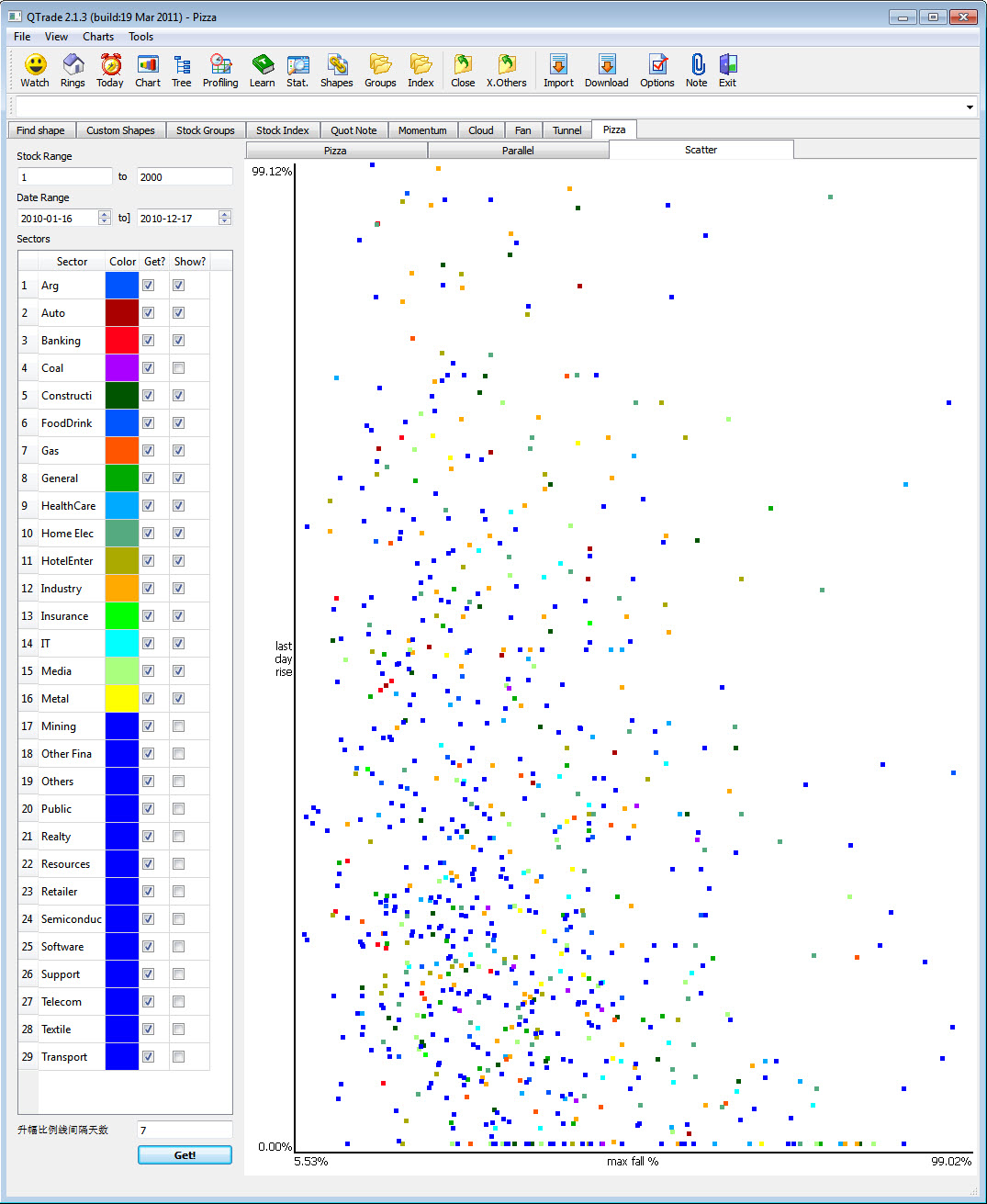Open the Profiling tool
This screenshot has width=987, height=1204.
[220, 69]
